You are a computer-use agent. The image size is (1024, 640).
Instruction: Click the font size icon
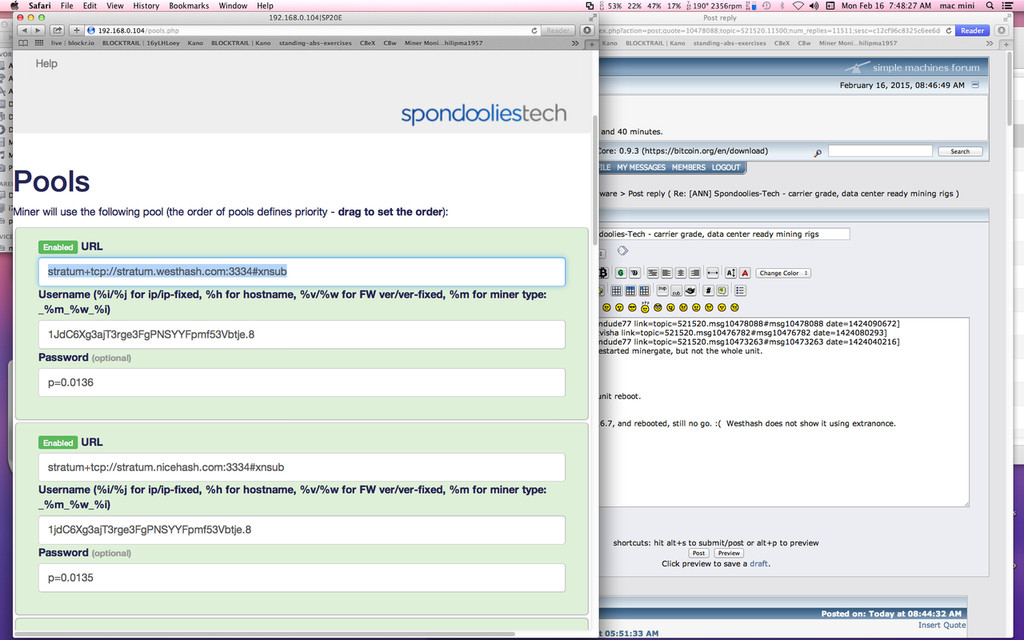click(x=731, y=273)
